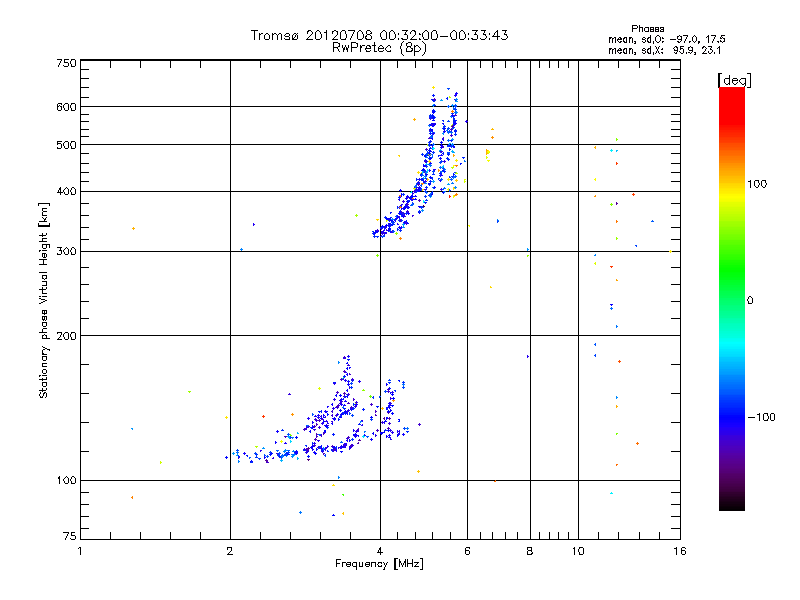800x600 pixels.
Task: Click the y-axis tick label '500'
Action: click(66, 145)
